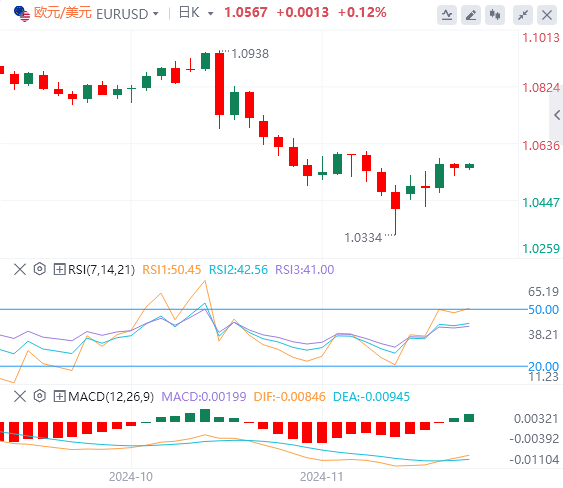Click the EUR/USD flag icon

pos(22,14)
